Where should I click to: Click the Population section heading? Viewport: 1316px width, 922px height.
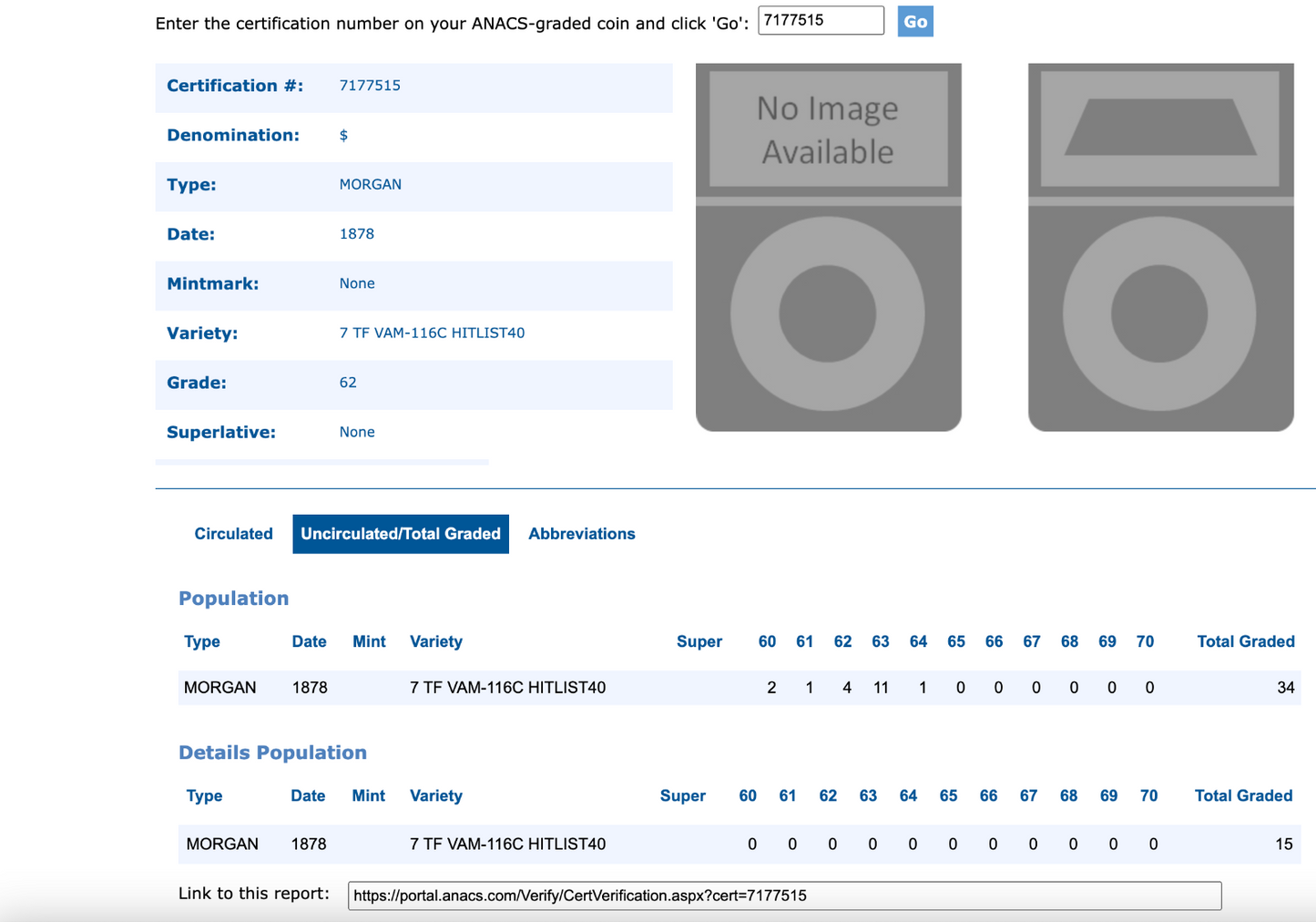pyautogui.click(x=233, y=599)
